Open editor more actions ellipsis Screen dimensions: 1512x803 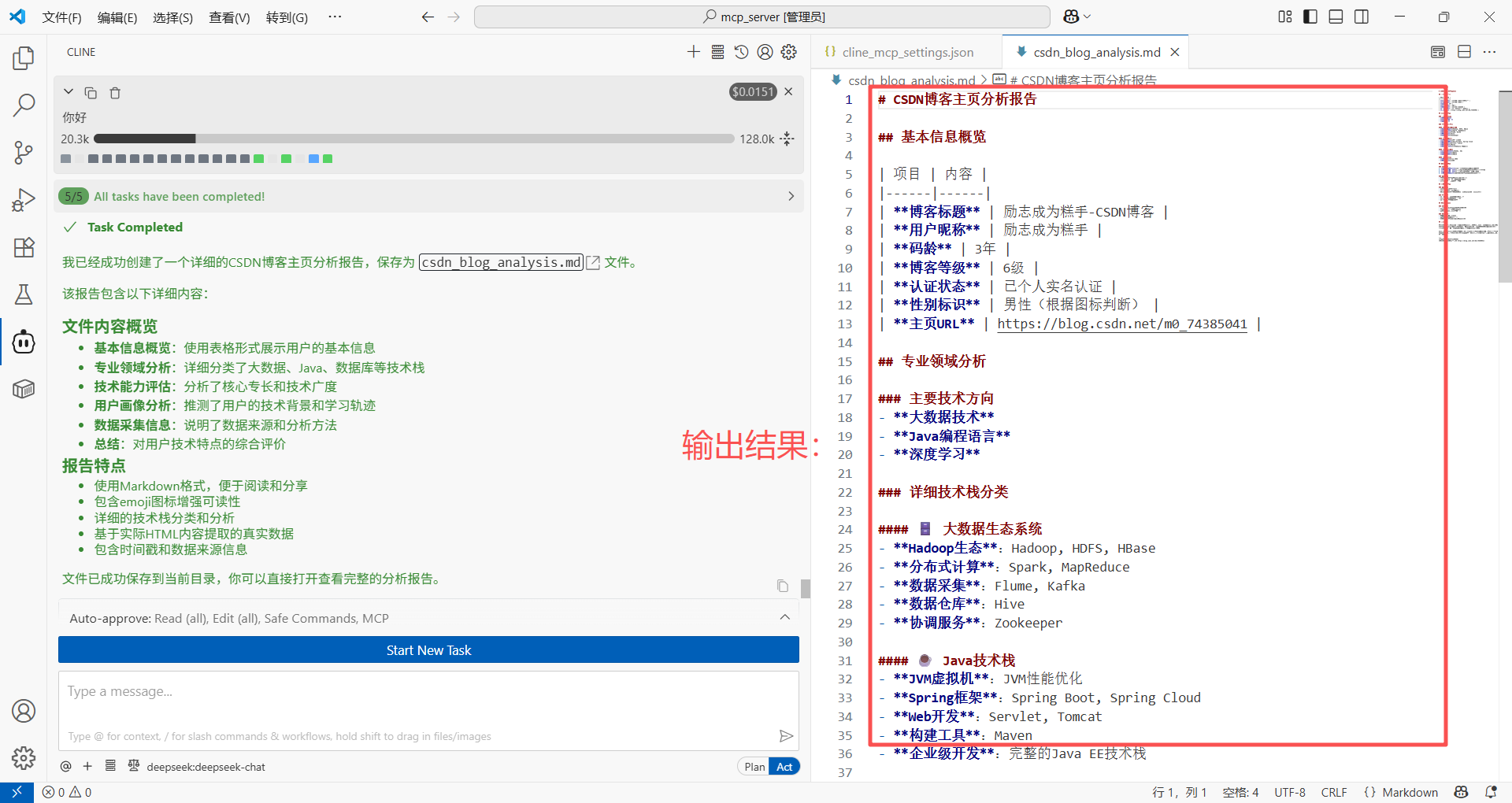click(x=1489, y=52)
